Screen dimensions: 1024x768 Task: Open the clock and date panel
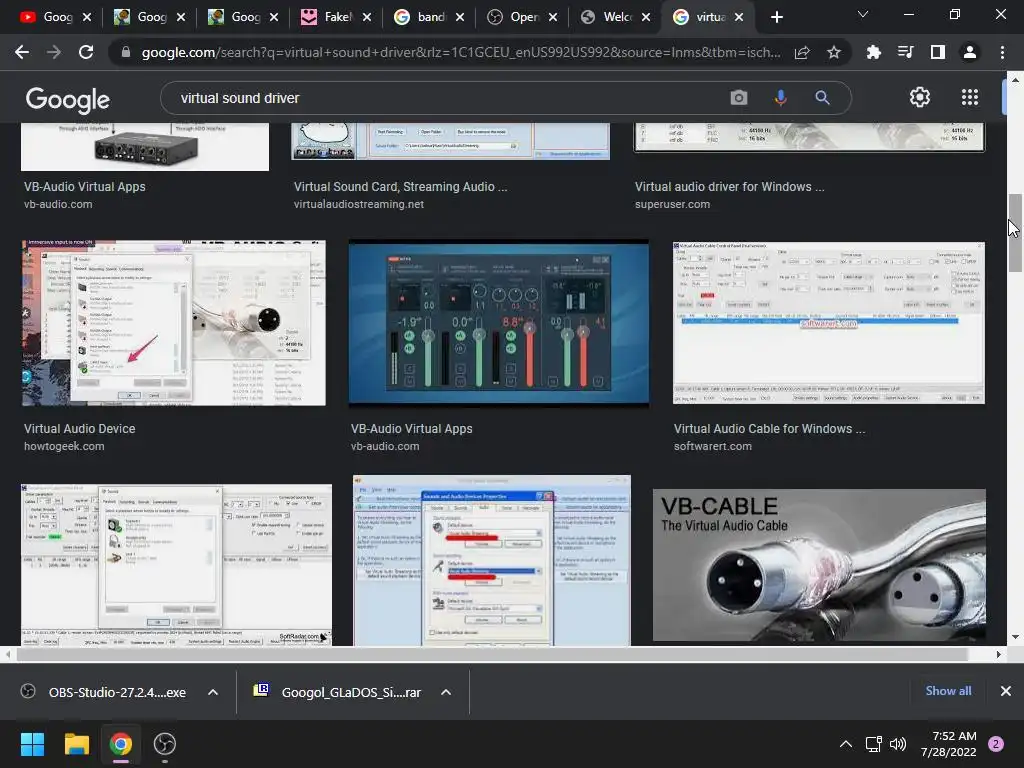tap(948, 744)
